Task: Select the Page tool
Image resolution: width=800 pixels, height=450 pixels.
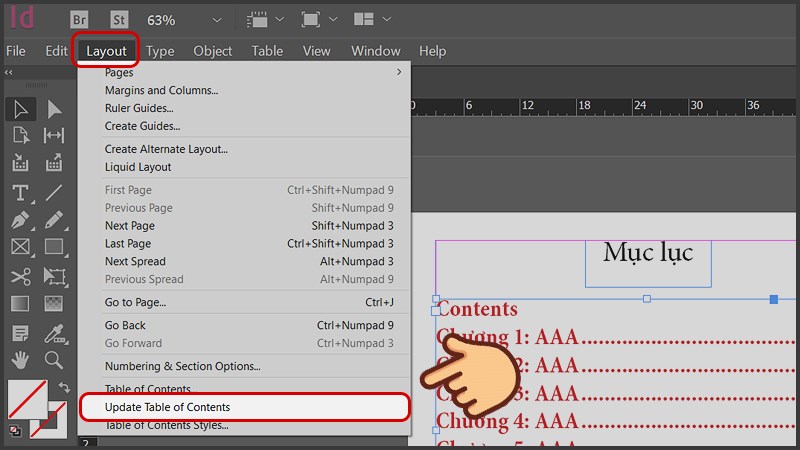Action: pyautogui.click(x=20, y=136)
